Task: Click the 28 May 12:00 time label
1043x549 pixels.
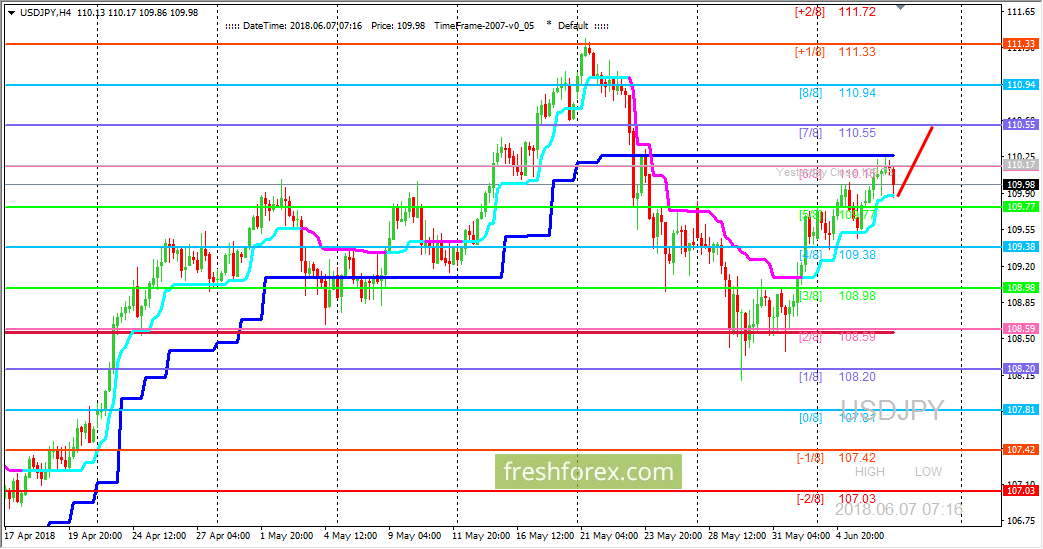Action: (x=737, y=536)
